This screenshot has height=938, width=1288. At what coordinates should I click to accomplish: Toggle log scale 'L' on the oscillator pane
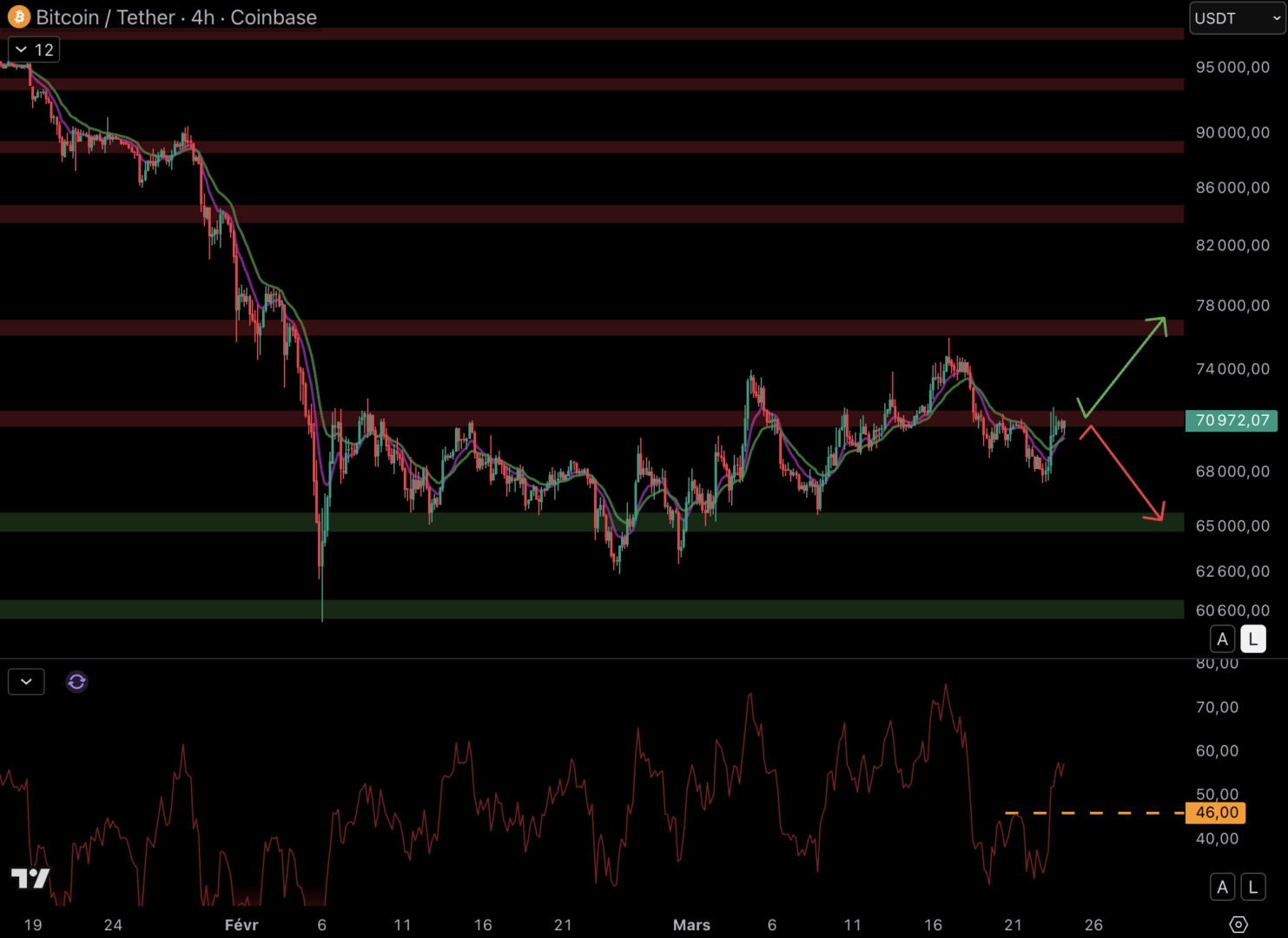pos(1252,887)
